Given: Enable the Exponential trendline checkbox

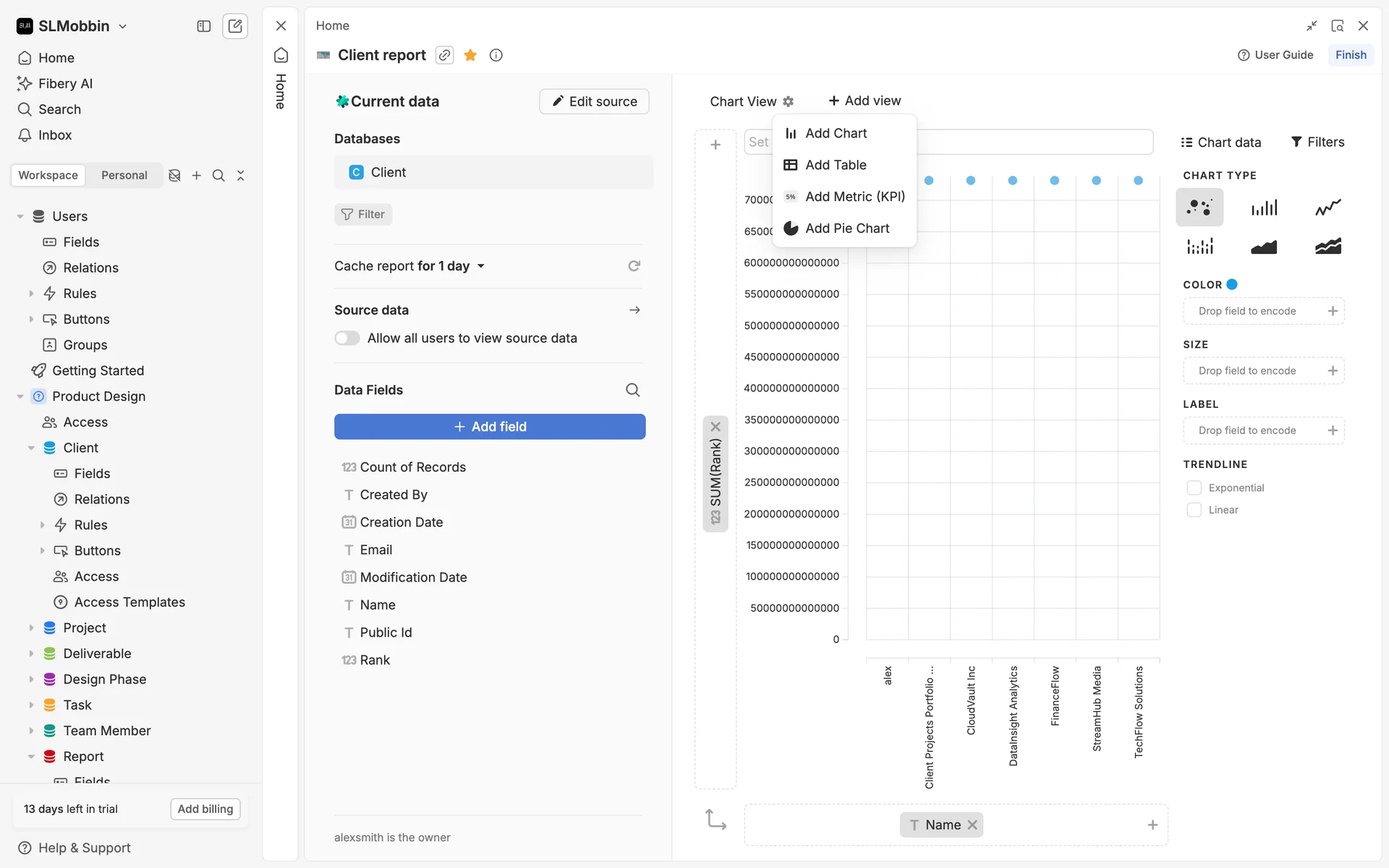Looking at the screenshot, I should pos(1194,488).
